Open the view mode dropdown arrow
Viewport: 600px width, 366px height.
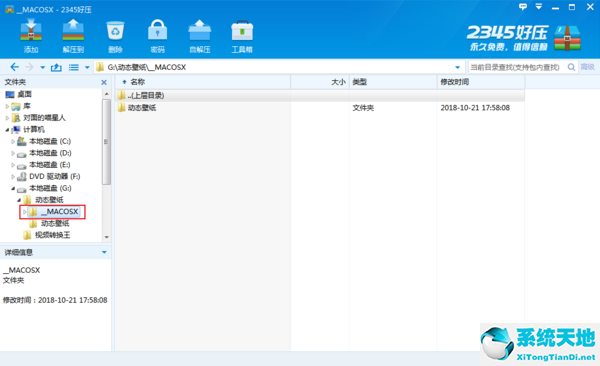[87, 68]
